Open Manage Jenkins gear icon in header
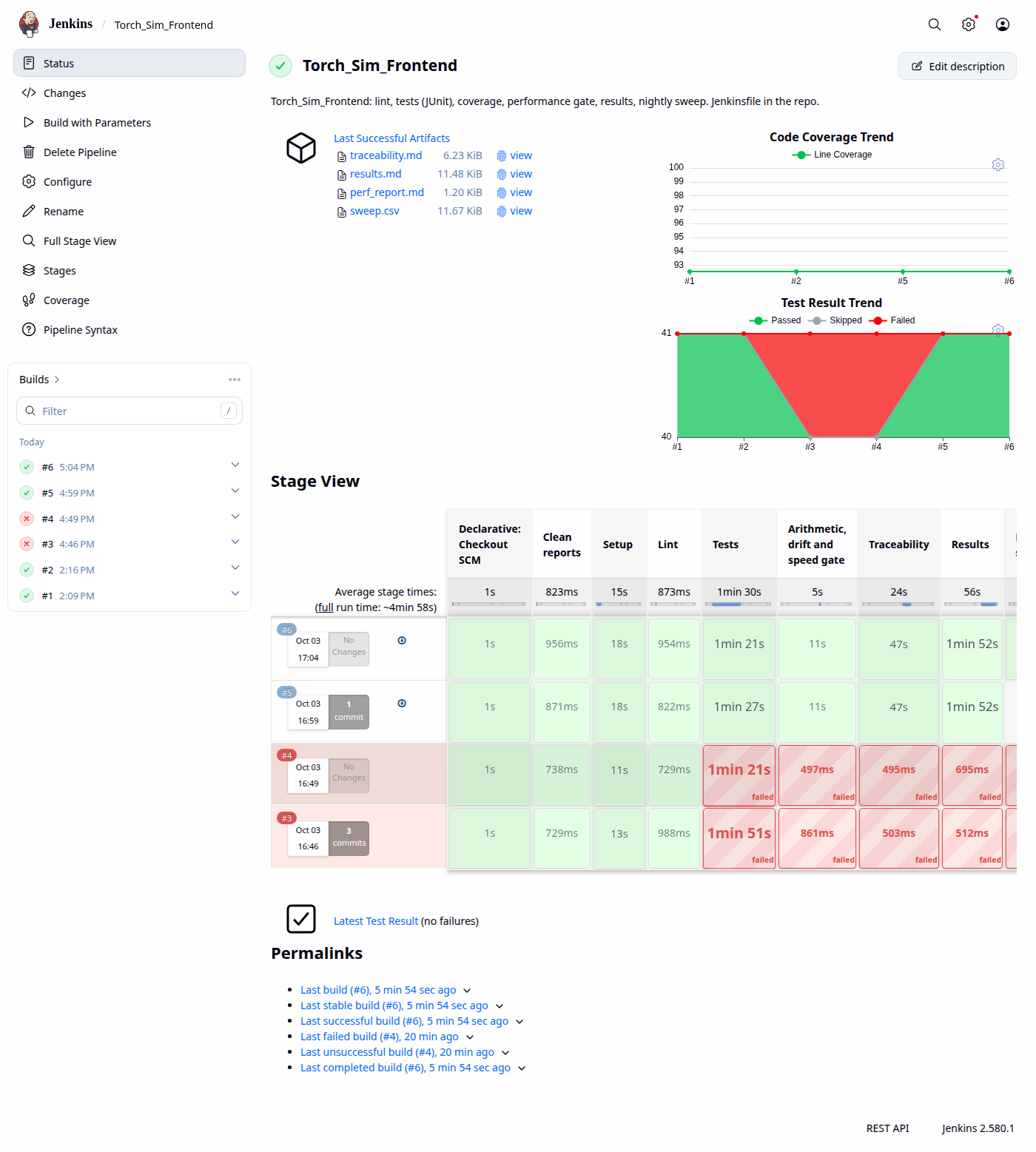 tap(969, 24)
